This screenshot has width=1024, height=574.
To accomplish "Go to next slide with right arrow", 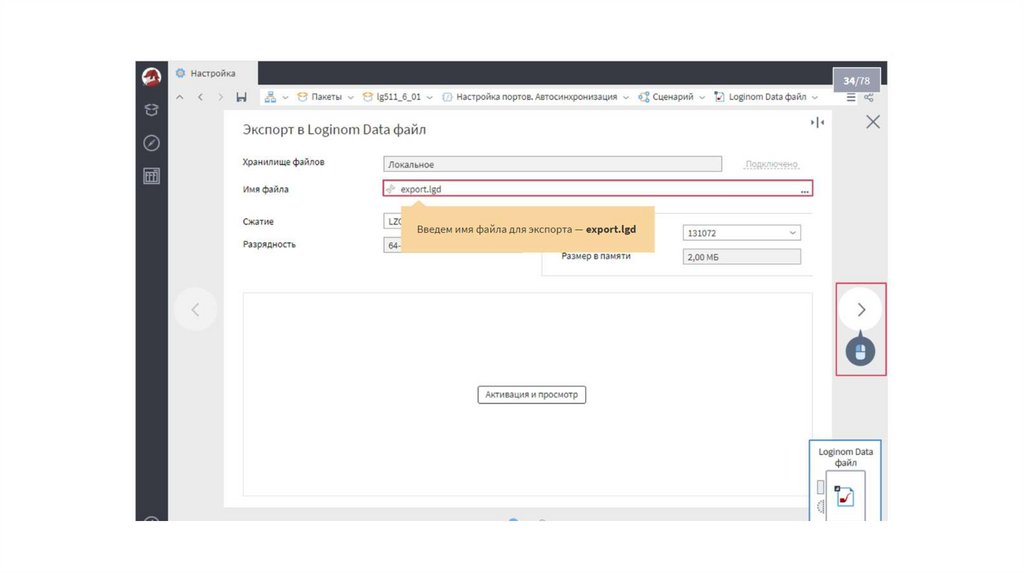I will (861, 310).
